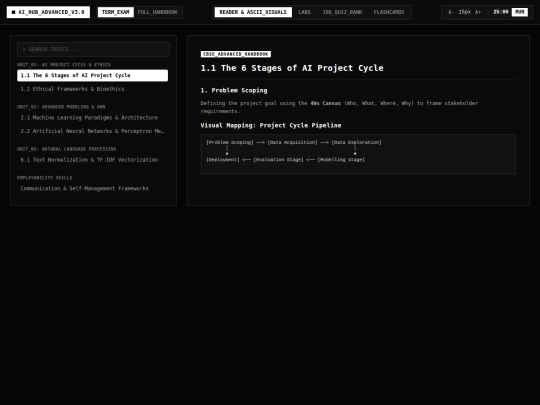Screen dimensions: 540x405
Task: Click [Data Exploration] in the ASCII diagram
Action: click(x=356, y=142)
